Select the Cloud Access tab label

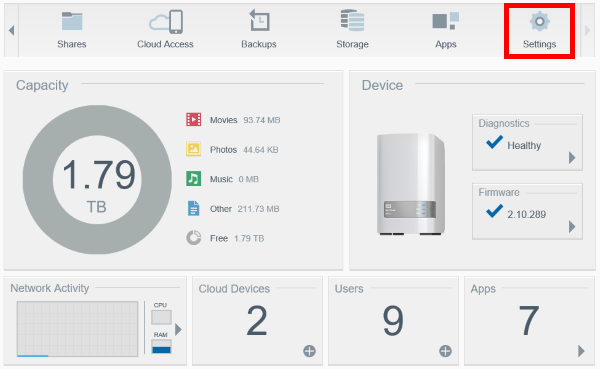pos(165,44)
